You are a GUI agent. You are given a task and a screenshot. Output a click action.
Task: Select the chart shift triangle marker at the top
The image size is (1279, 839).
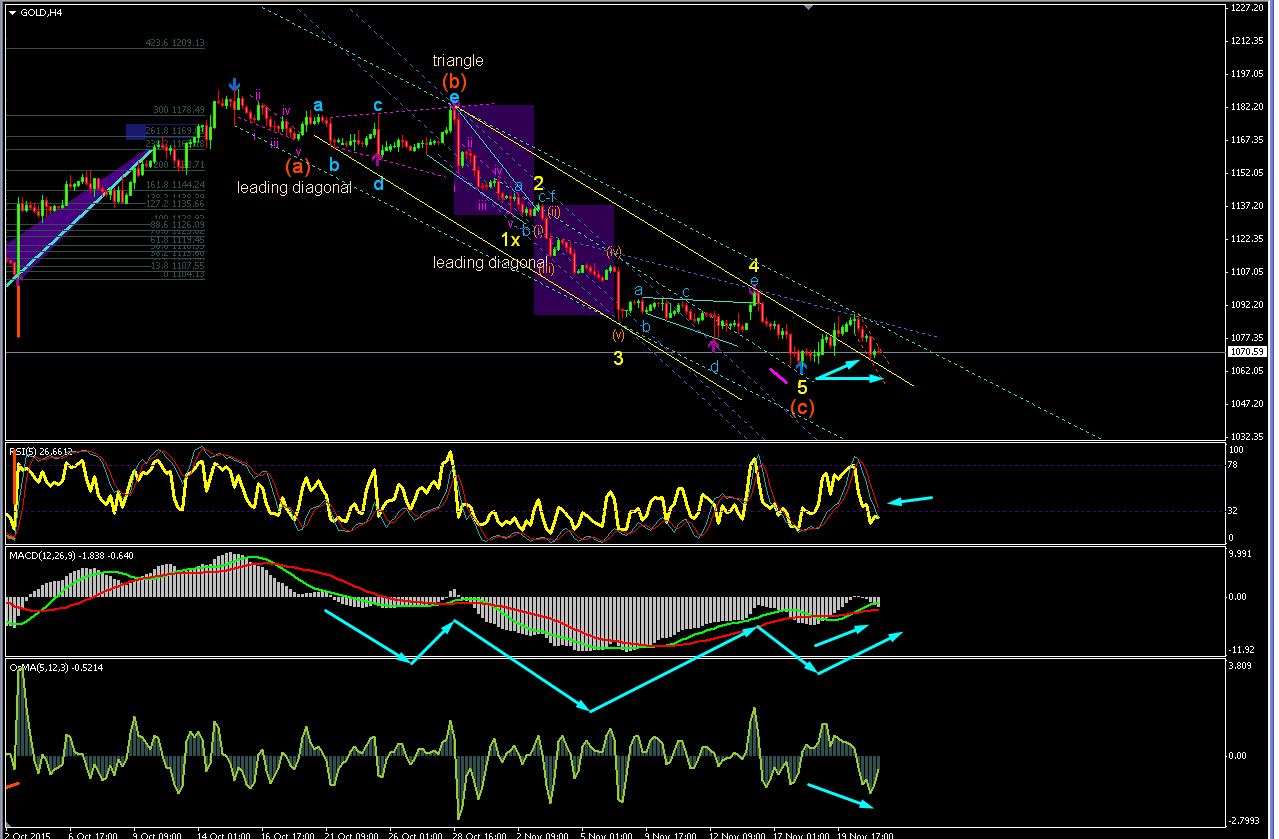tap(808, 8)
